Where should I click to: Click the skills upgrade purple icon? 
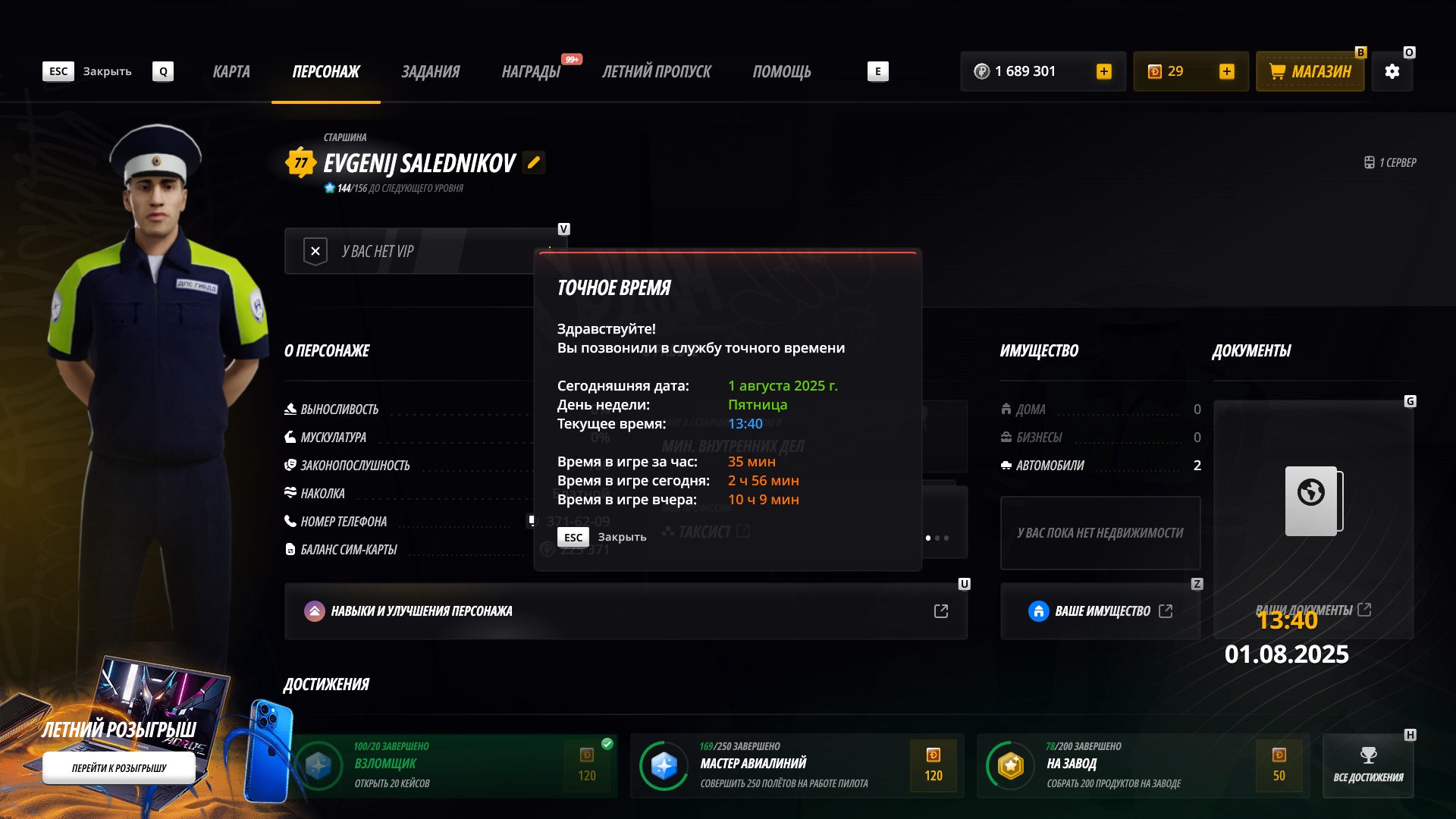click(x=314, y=611)
